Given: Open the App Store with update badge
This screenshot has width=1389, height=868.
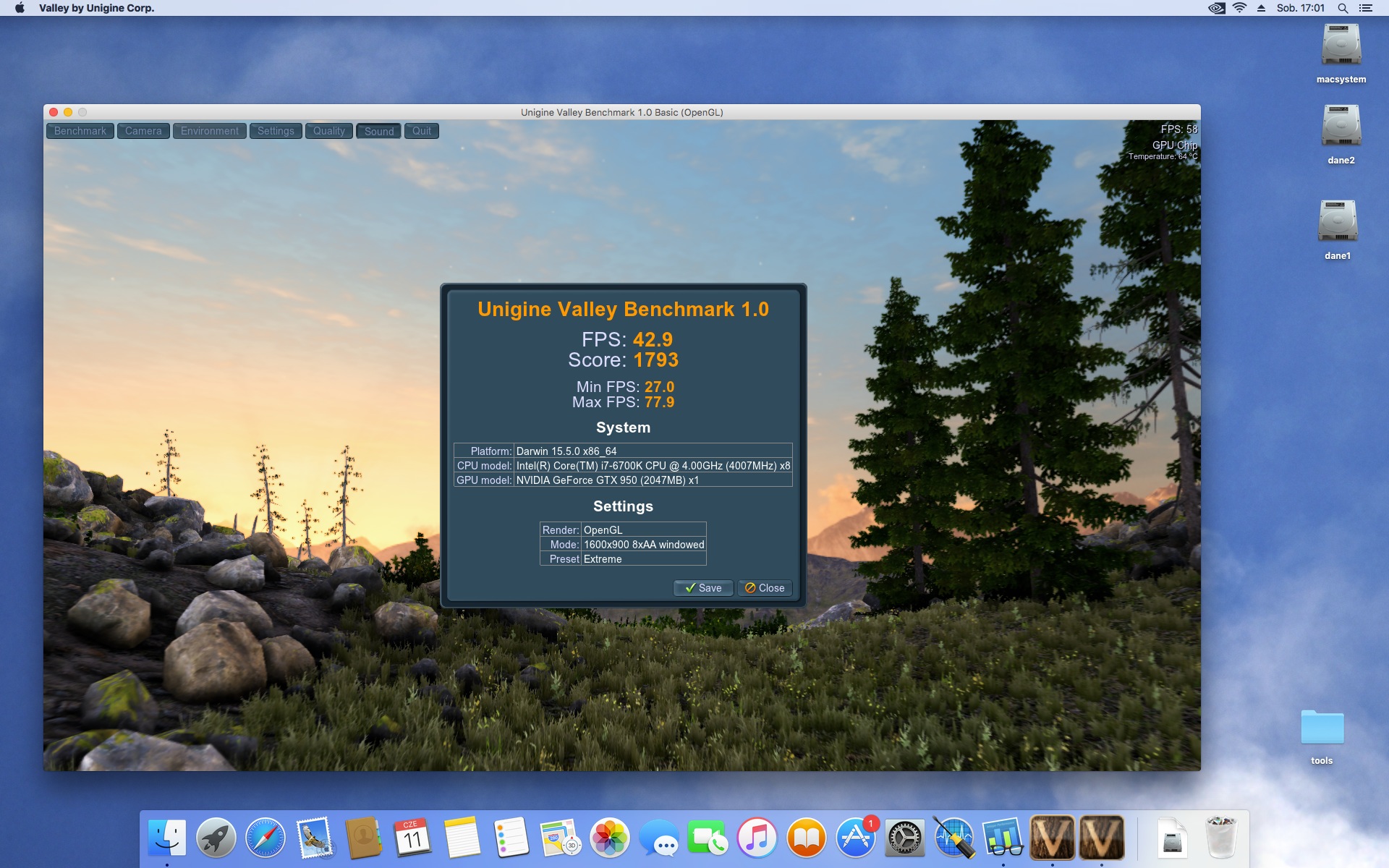Looking at the screenshot, I should tap(856, 838).
